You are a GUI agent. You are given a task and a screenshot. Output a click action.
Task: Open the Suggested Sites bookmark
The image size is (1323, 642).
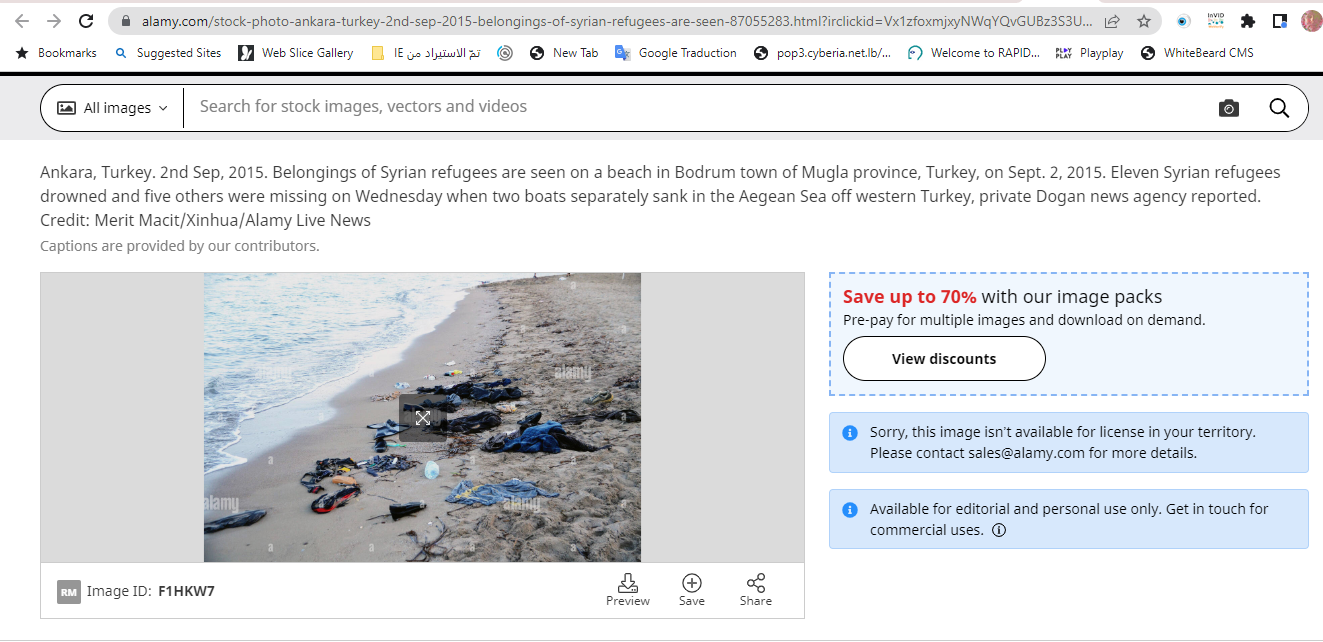(168, 53)
